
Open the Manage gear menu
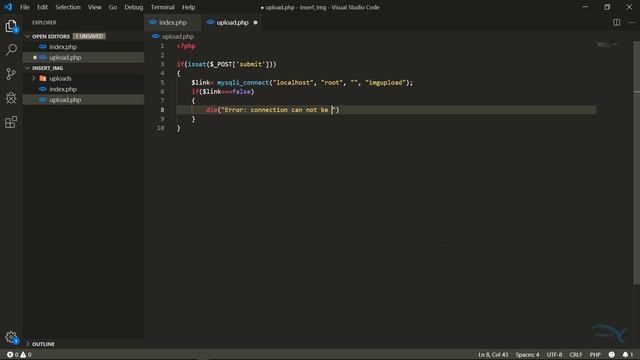tap(11, 337)
